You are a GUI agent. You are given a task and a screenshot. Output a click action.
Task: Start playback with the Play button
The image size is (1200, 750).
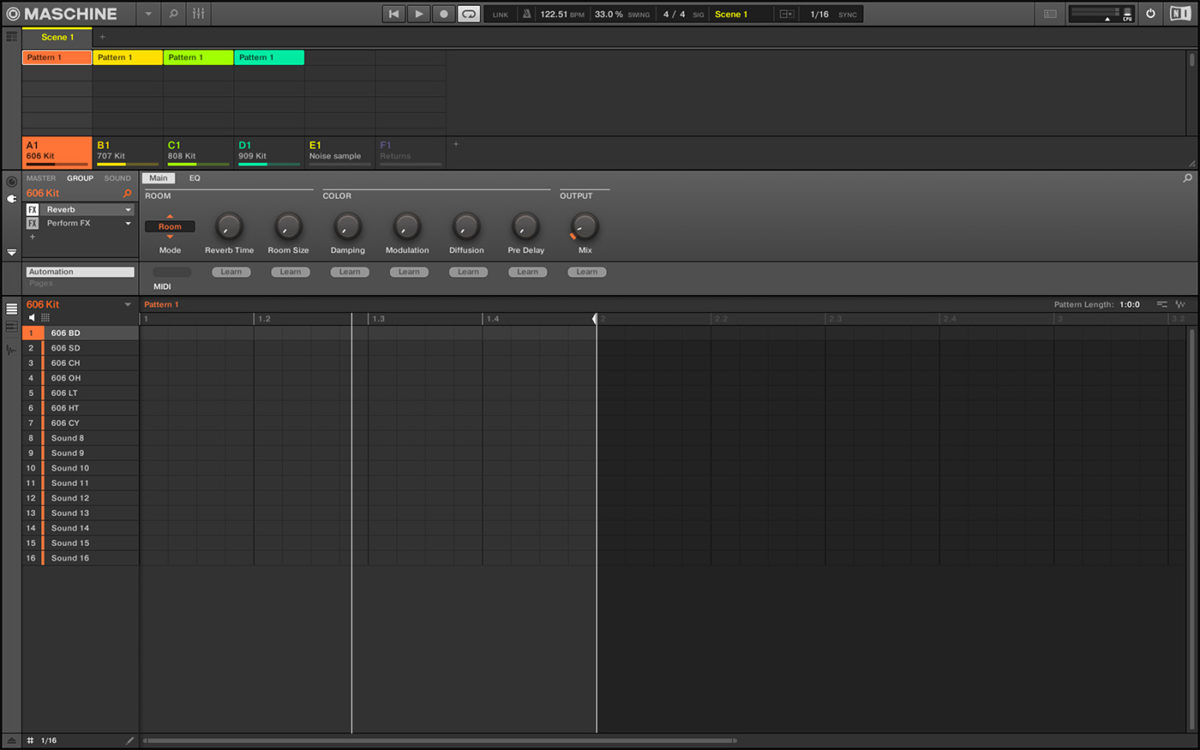click(x=419, y=14)
